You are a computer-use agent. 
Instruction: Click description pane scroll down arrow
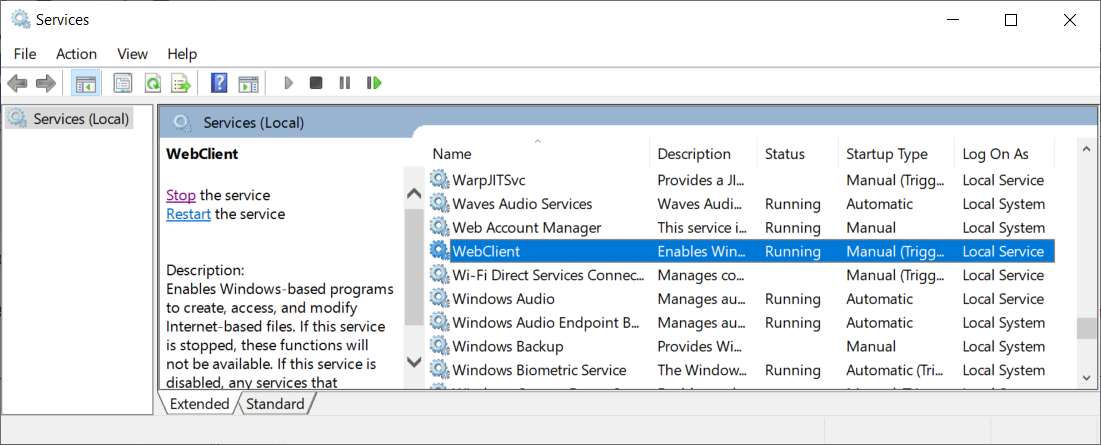point(415,362)
